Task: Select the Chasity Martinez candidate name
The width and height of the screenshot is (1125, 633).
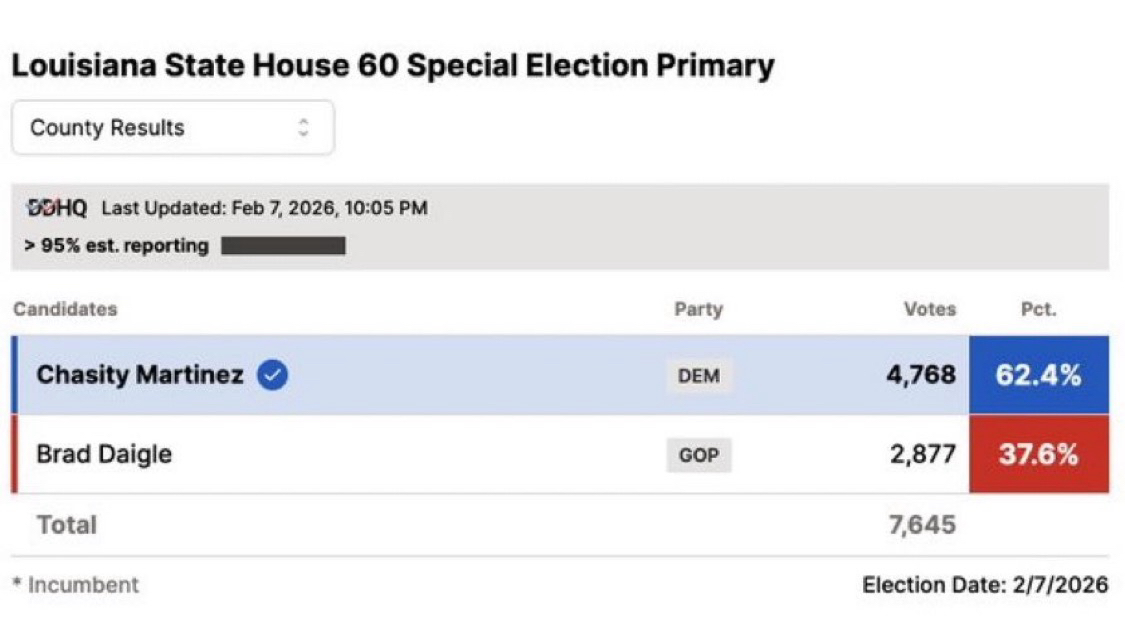Action: tap(139, 375)
